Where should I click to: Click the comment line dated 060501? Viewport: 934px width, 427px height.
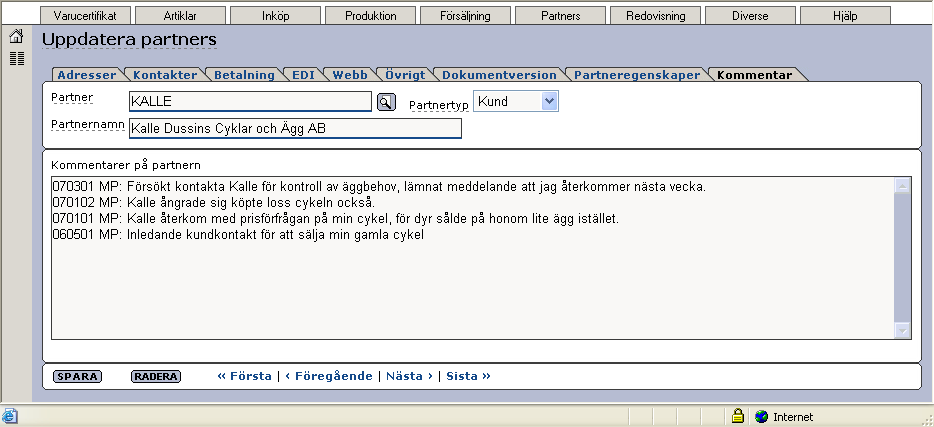(238, 235)
